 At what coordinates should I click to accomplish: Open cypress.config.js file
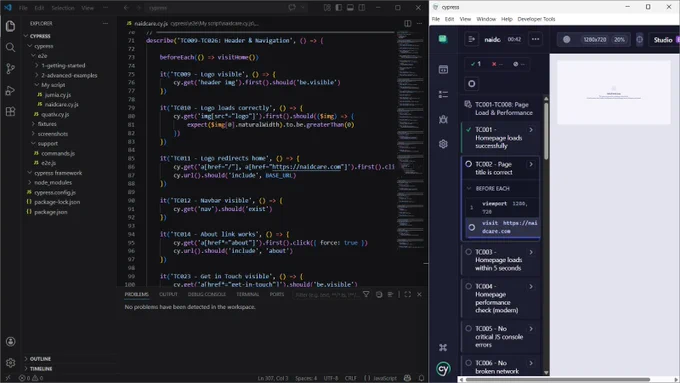55,193
